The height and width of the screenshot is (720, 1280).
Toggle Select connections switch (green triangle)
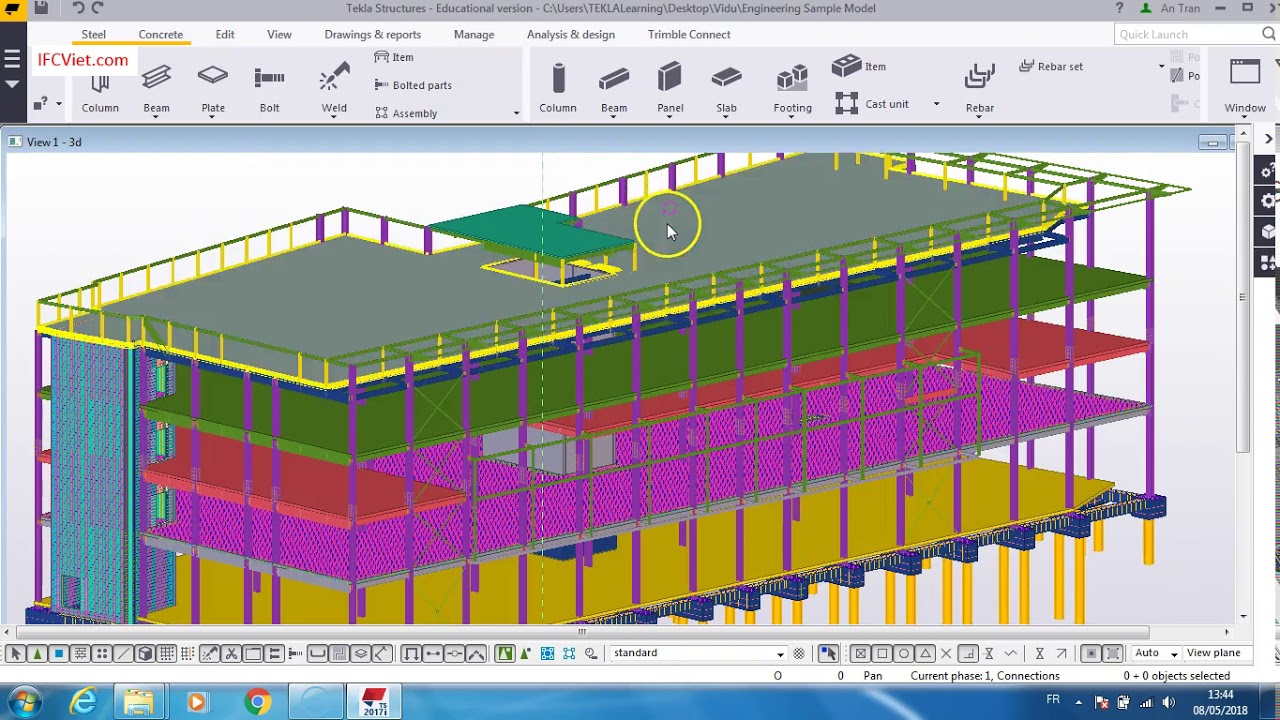click(37, 653)
